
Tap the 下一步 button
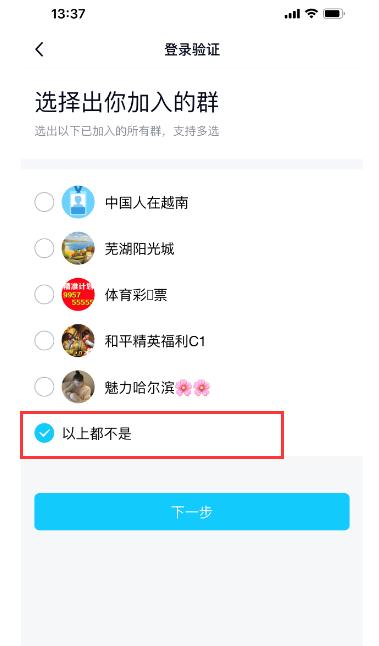192,511
